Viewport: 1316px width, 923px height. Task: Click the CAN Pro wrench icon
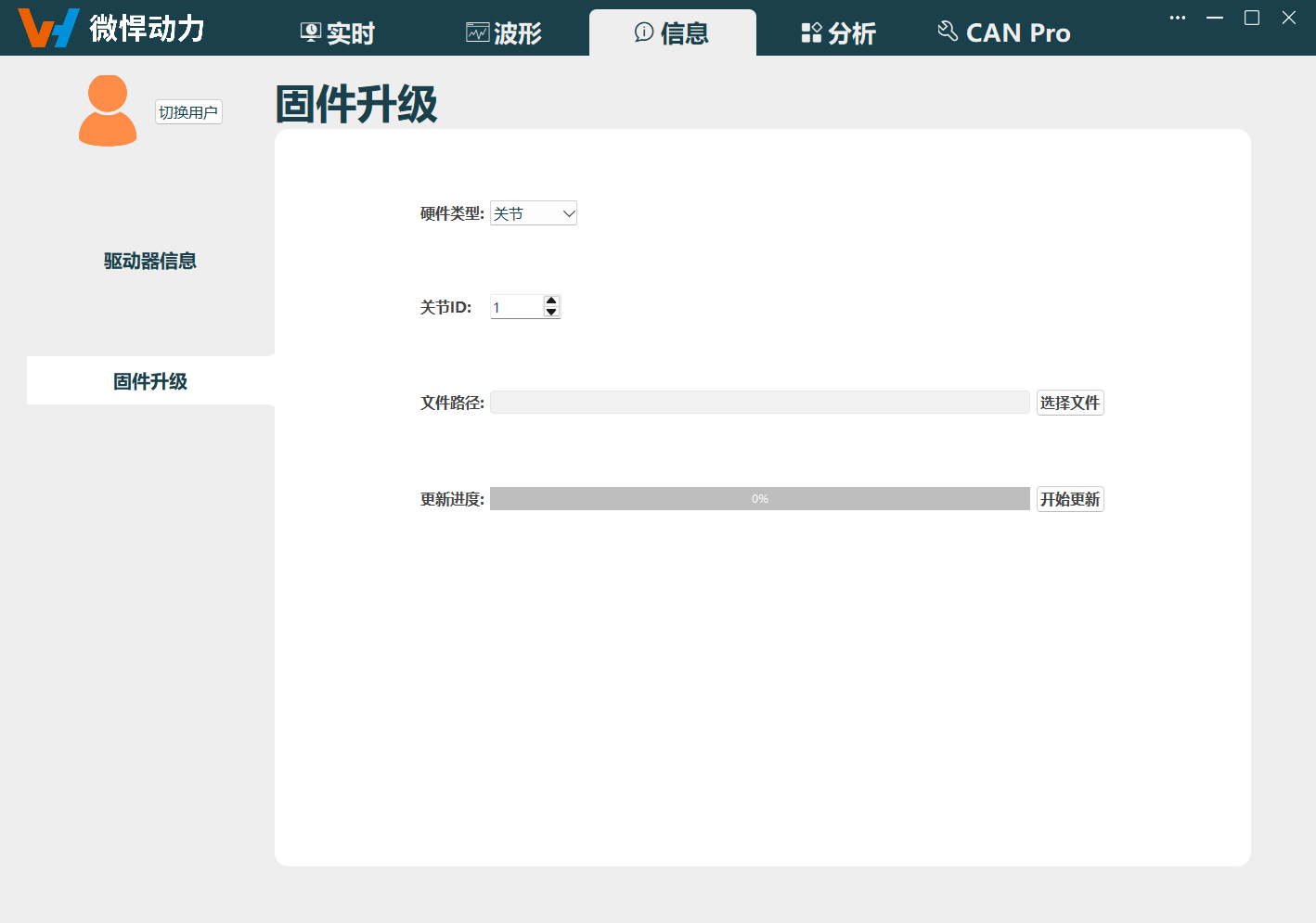(947, 31)
